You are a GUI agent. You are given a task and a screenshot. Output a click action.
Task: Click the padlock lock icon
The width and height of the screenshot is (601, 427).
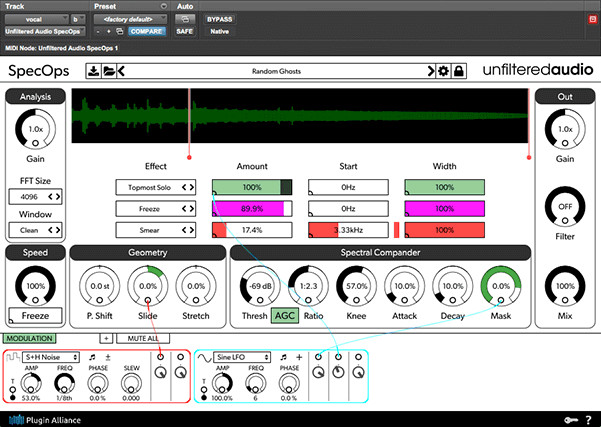coord(458,71)
